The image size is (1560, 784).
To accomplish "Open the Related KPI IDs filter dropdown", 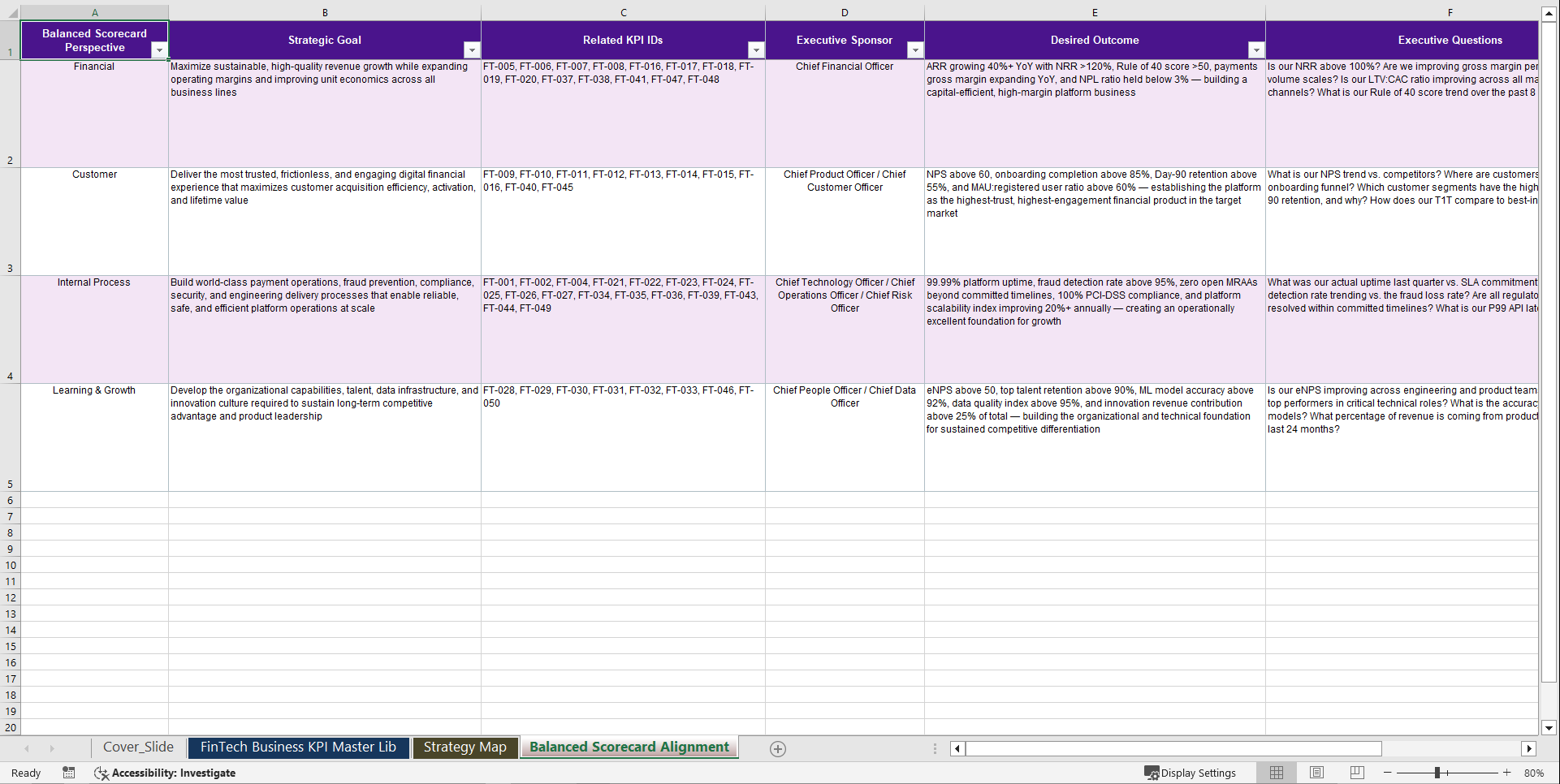I will click(x=756, y=50).
